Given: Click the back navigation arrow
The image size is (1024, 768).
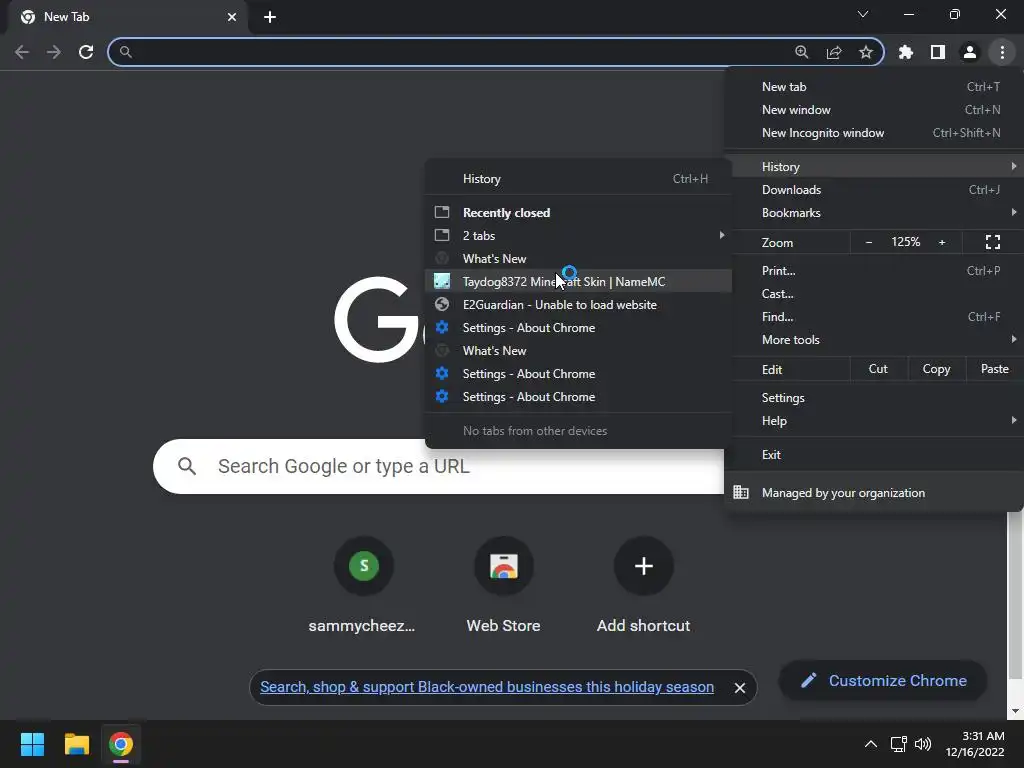Looking at the screenshot, I should (22, 52).
